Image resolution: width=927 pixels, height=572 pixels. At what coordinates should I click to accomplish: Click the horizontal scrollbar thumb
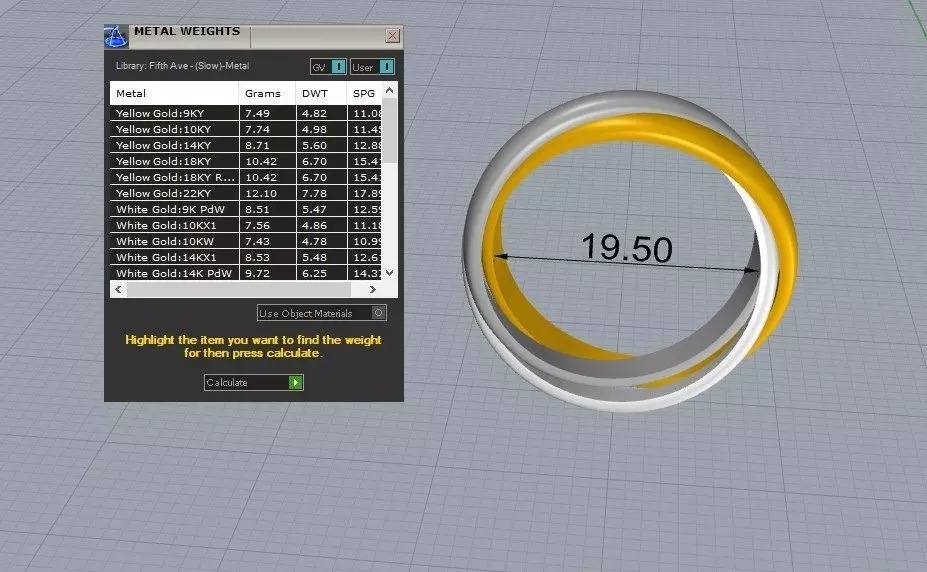click(x=239, y=289)
